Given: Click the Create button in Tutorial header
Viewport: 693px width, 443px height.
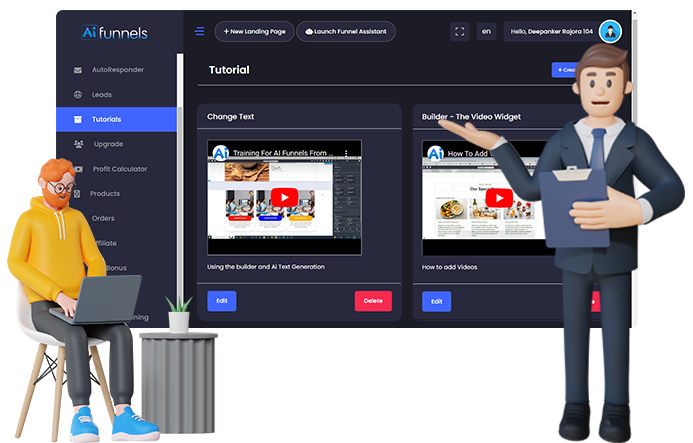Looking at the screenshot, I should tap(566, 70).
